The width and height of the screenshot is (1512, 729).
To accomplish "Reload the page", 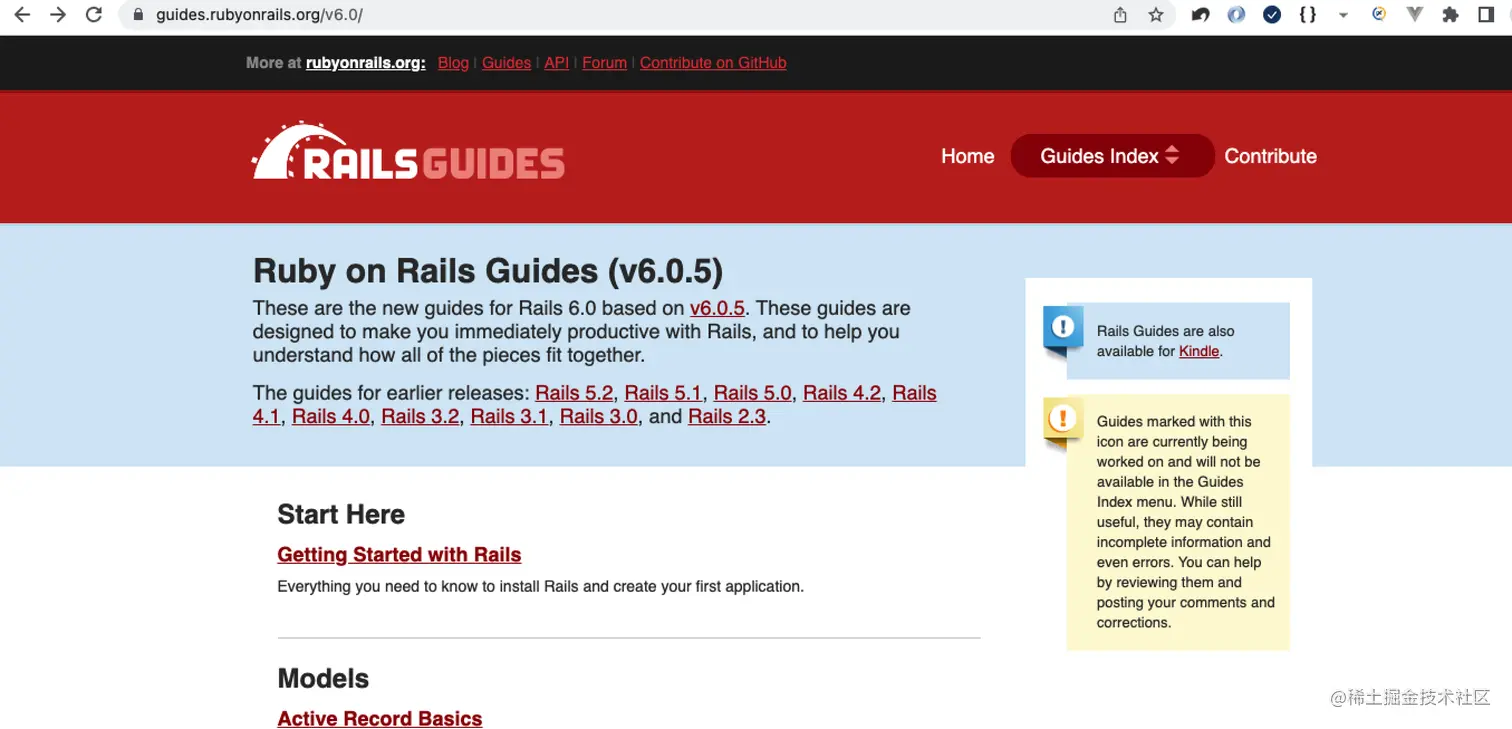I will click(94, 15).
